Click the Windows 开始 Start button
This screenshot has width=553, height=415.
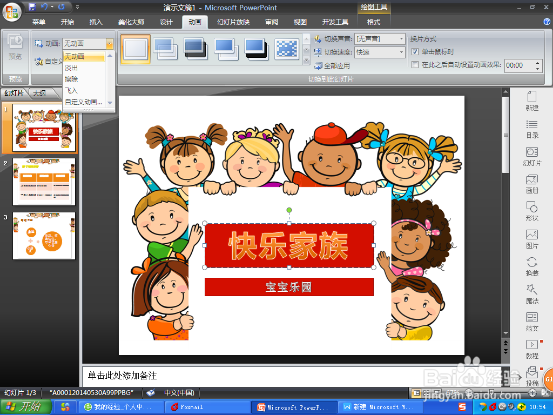click(25, 407)
